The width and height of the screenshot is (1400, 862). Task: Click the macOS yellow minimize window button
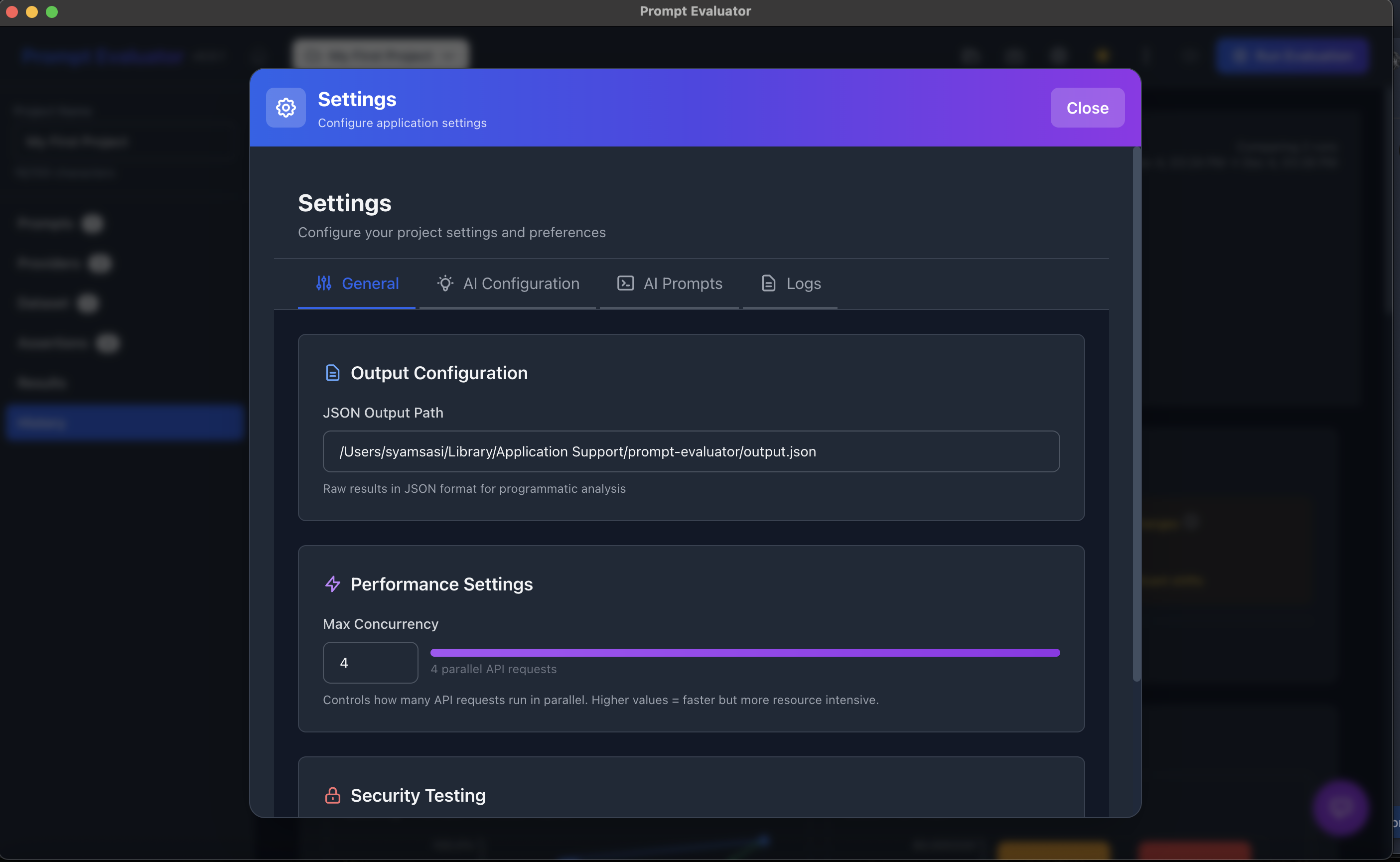(x=32, y=11)
